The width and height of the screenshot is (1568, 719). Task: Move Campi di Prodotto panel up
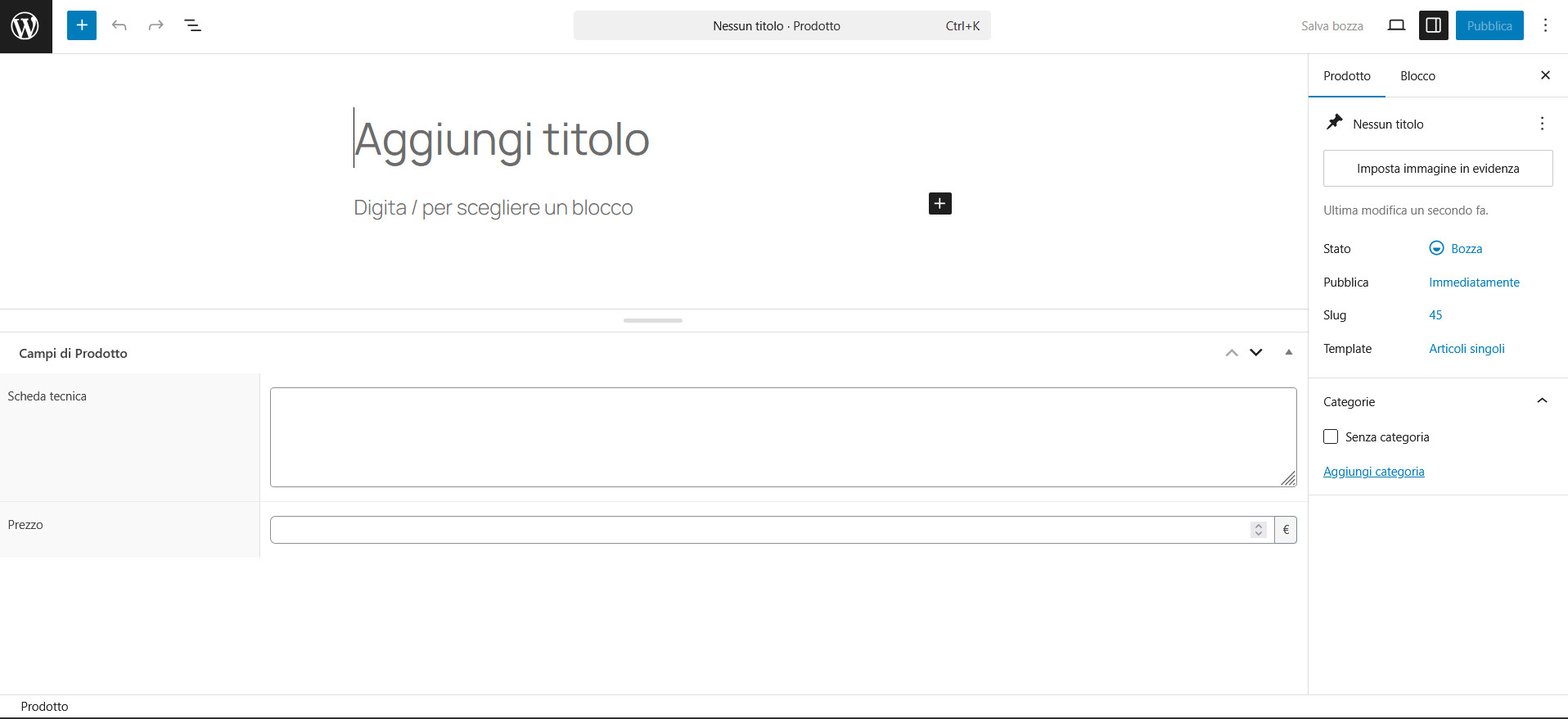(1232, 353)
